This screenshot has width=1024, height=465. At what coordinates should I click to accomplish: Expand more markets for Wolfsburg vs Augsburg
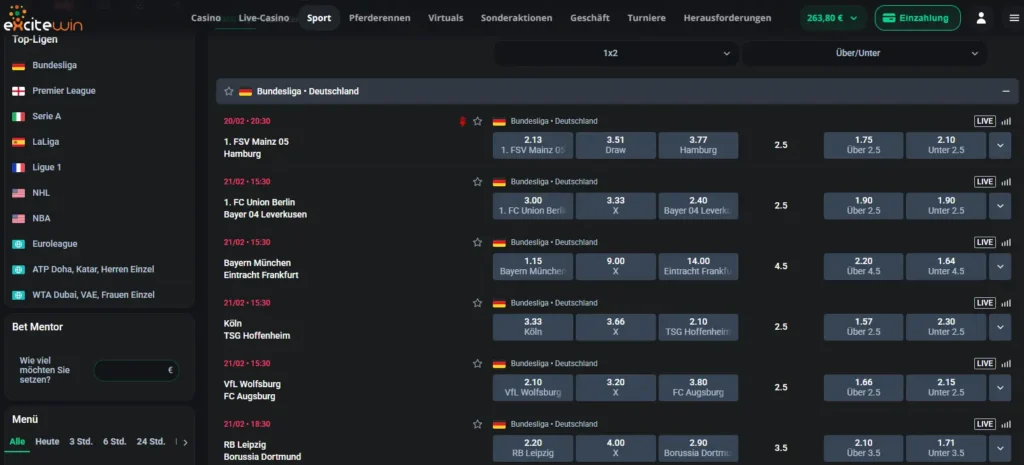[1000, 388]
